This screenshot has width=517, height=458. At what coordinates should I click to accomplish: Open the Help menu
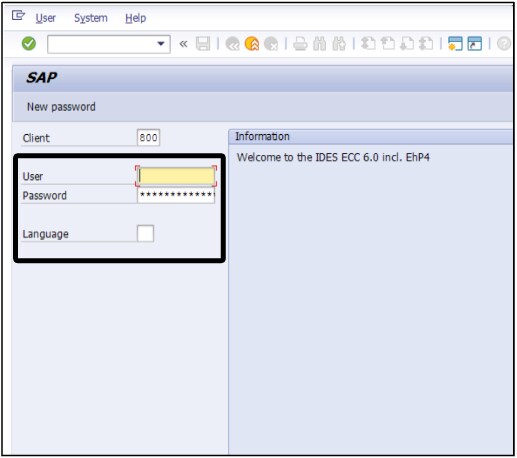click(136, 18)
